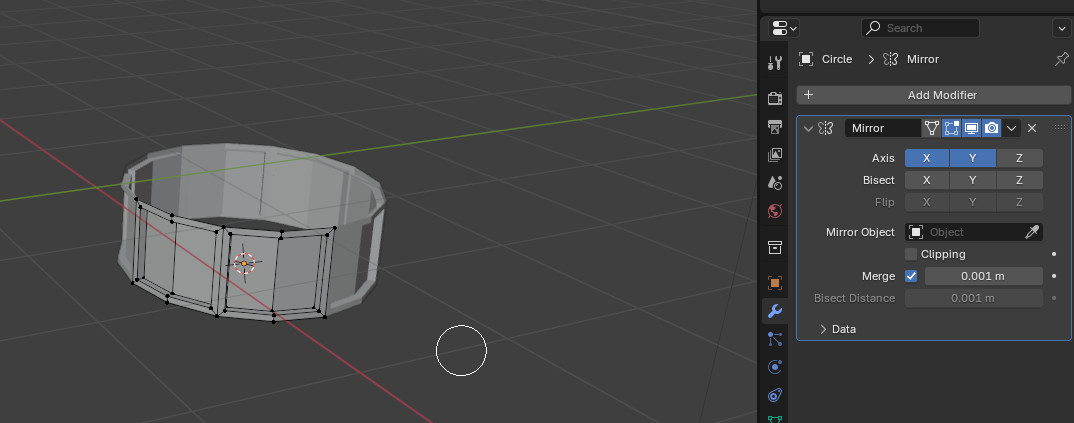The height and width of the screenshot is (423, 1074).
Task: Toggle Mirror on-cage editing
Action: click(932, 128)
